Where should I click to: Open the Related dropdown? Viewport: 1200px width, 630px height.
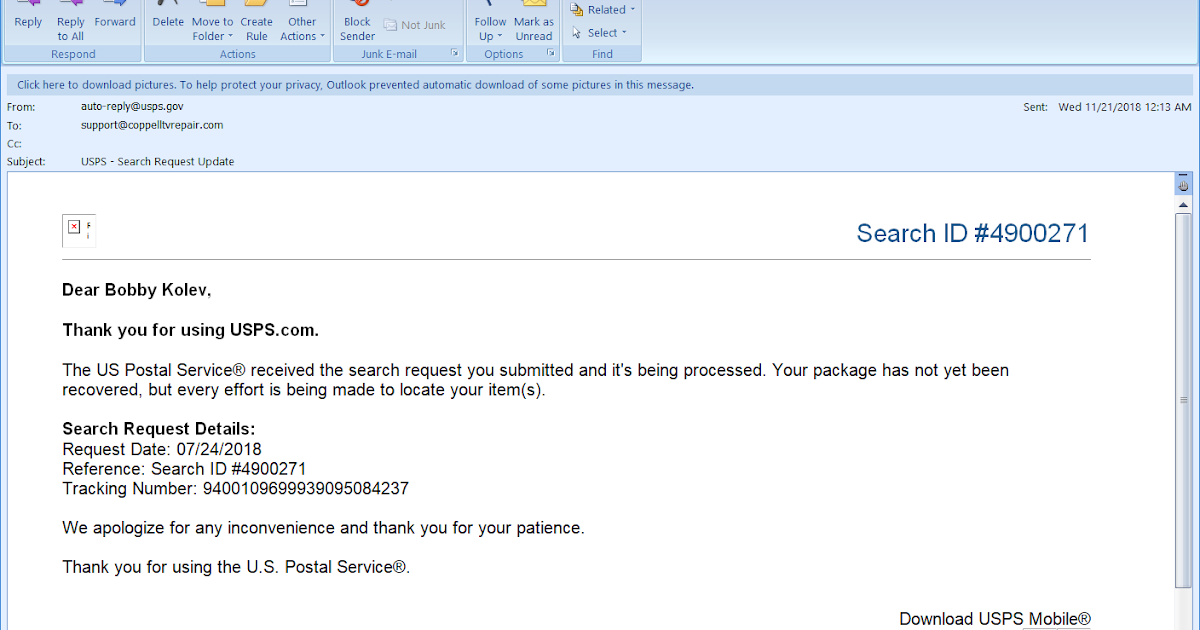click(x=606, y=9)
